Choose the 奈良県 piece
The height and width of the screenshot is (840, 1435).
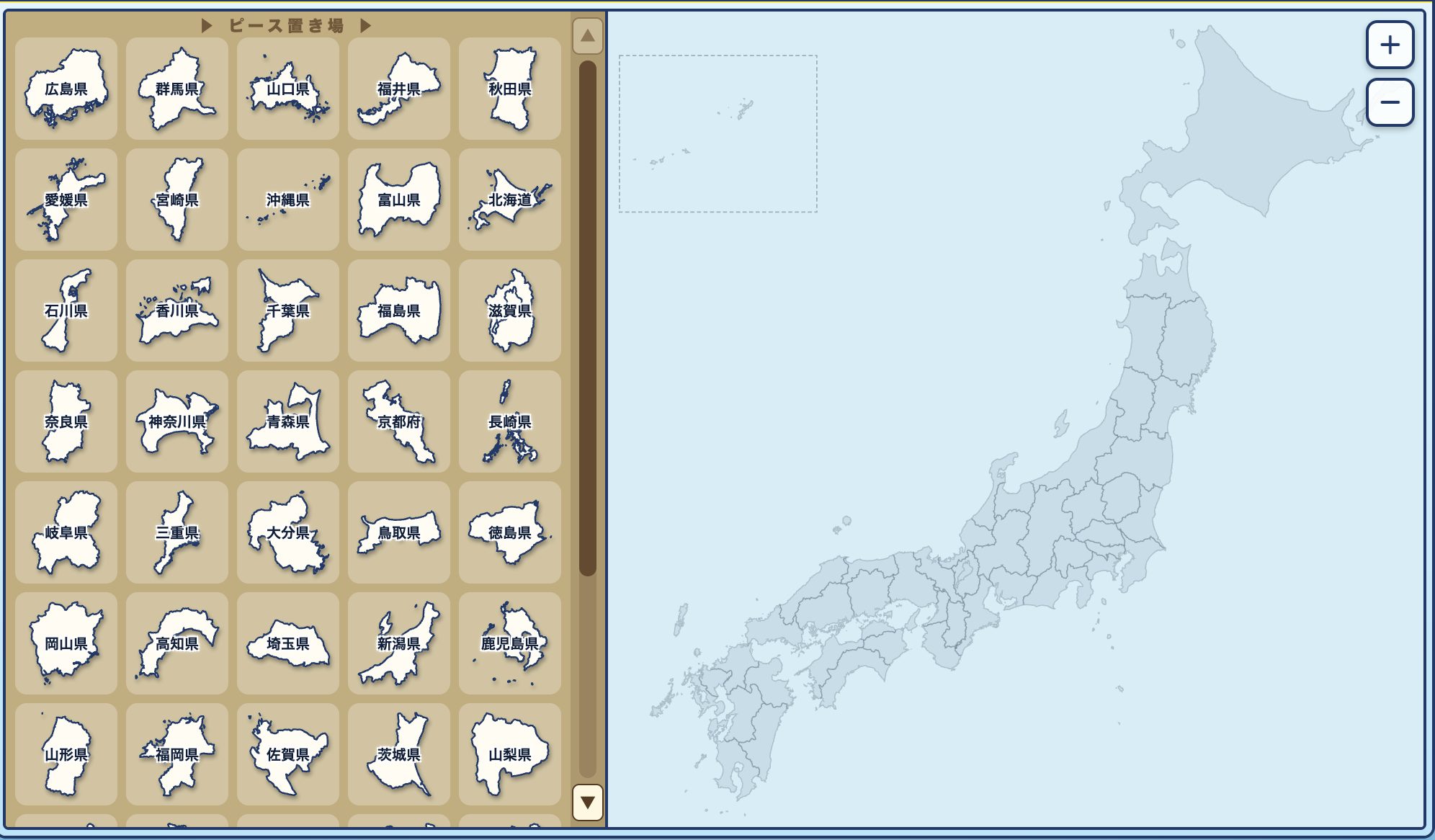pos(66,421)
